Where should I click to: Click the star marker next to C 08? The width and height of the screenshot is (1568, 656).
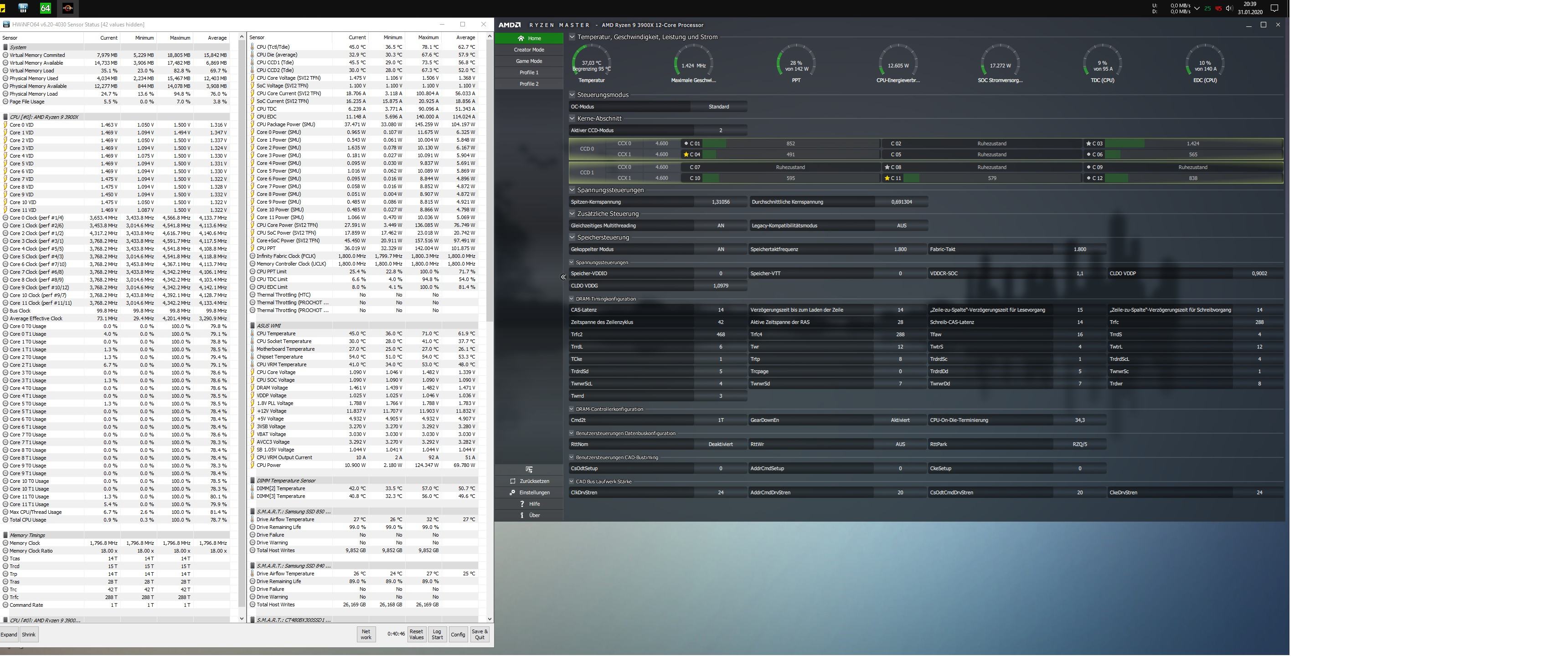tap(887, 167)
